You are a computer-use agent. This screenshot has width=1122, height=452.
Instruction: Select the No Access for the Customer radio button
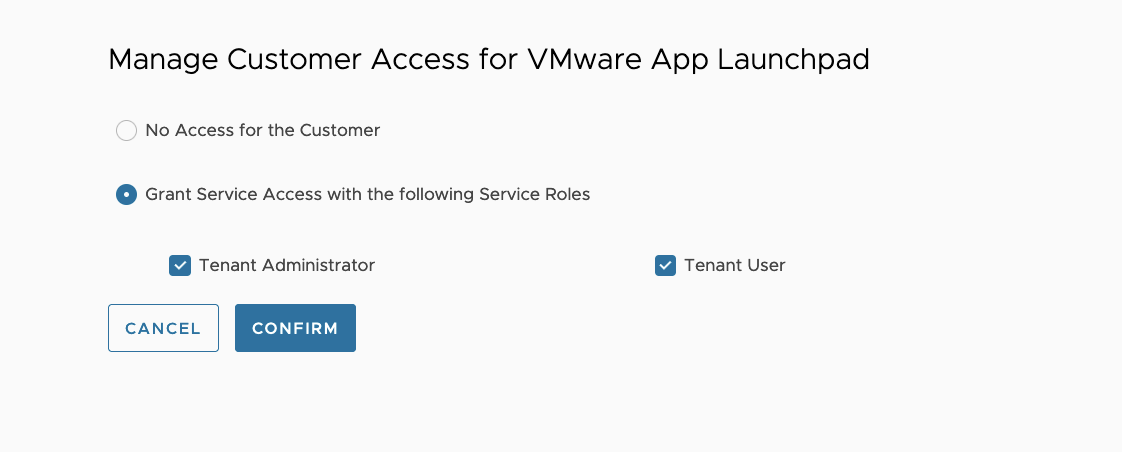tap(126, 131)
